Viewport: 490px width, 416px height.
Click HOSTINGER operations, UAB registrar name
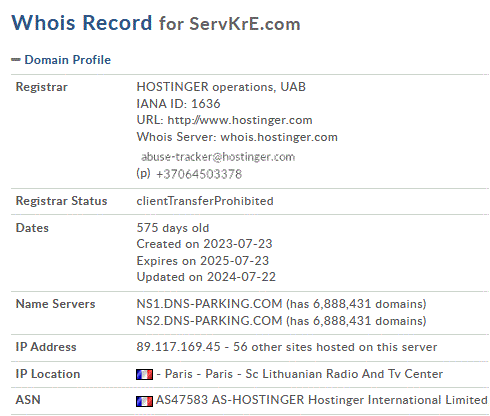[221, 87]
